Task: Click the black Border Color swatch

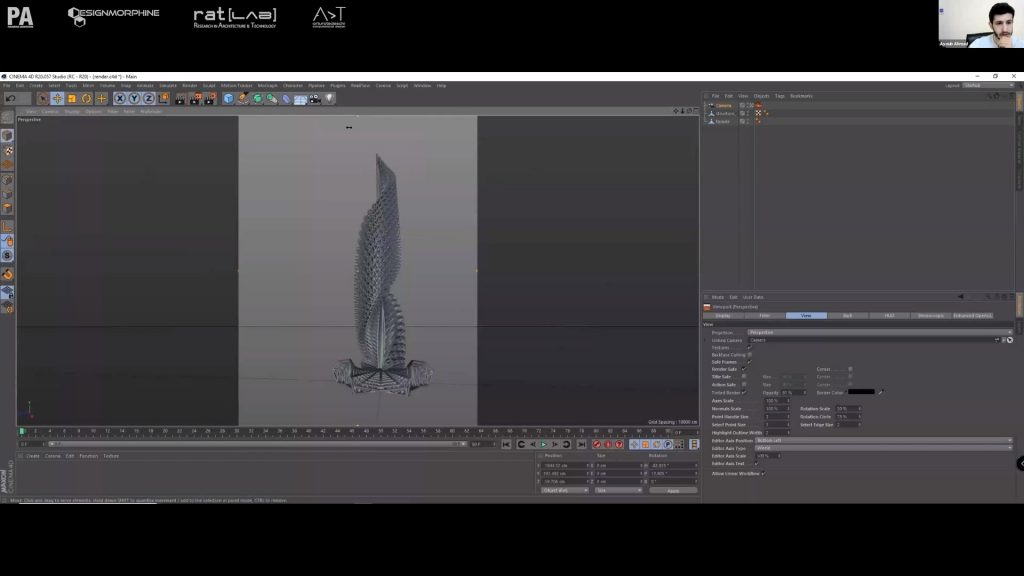Action: click(x=861, y=392)
